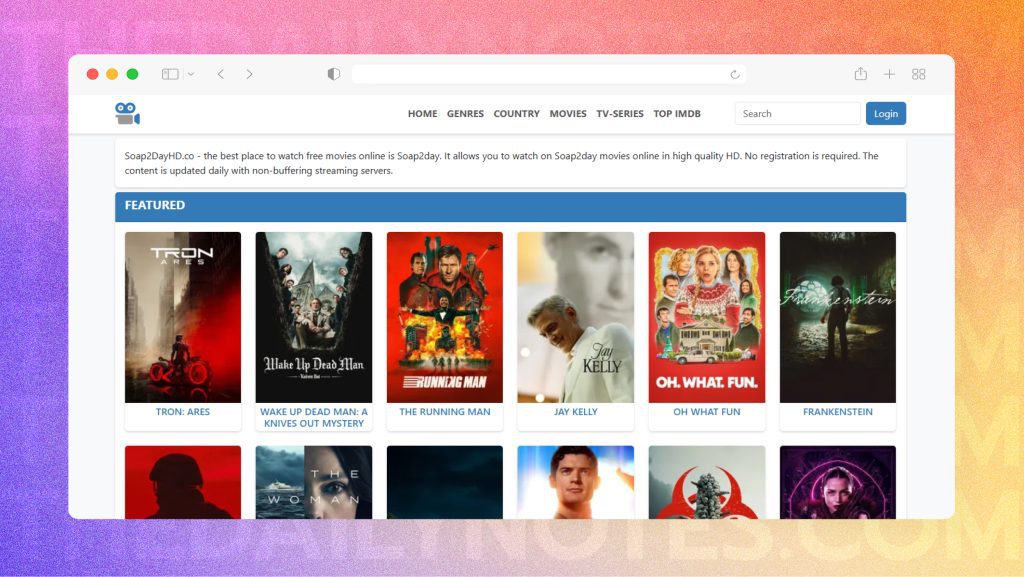Open the Share icon in toolbar
The height and width of the screenshot is (577, 1024).
[x=860, y=74]
